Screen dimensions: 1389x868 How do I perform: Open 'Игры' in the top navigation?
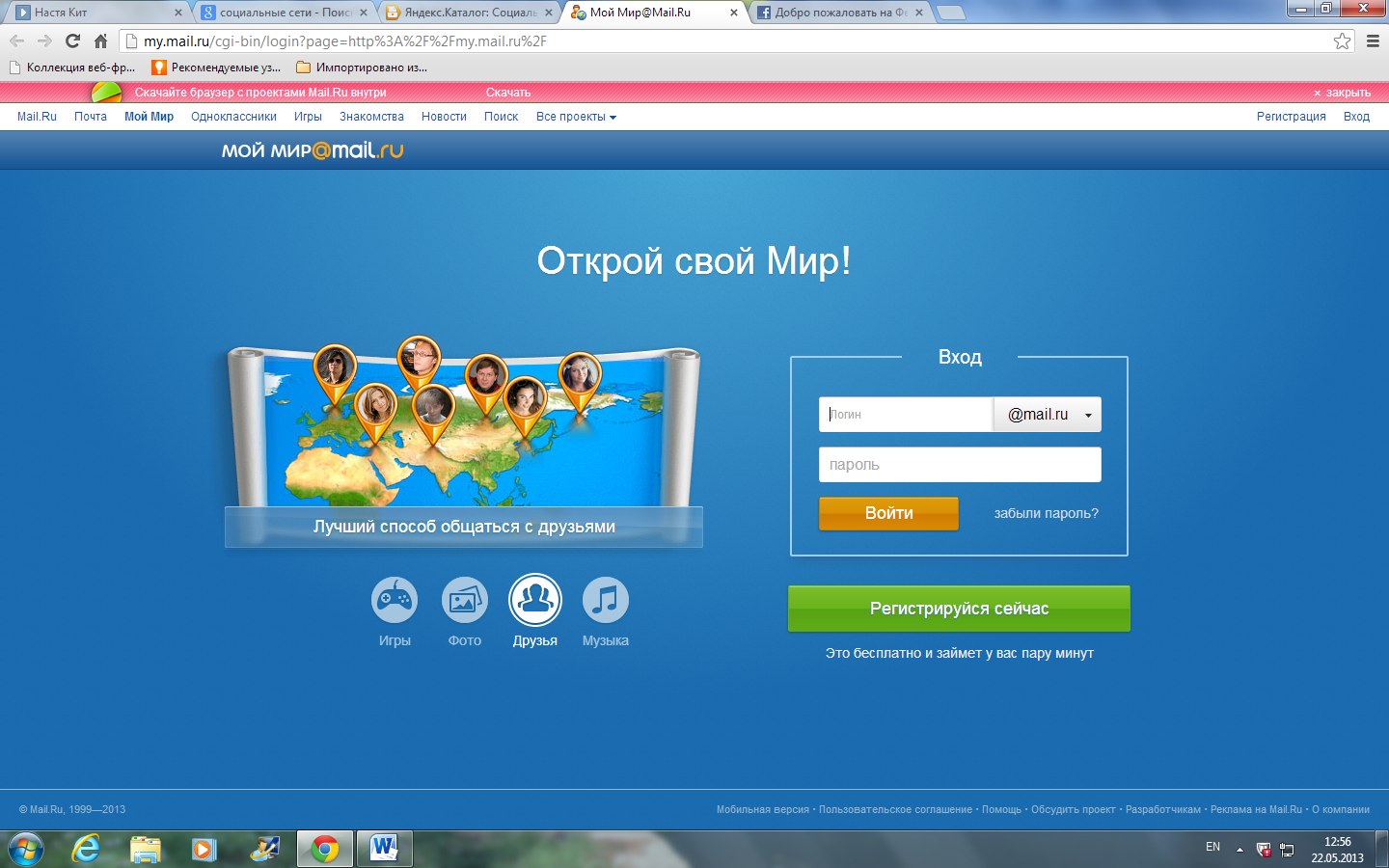click(x=308, y=117)
